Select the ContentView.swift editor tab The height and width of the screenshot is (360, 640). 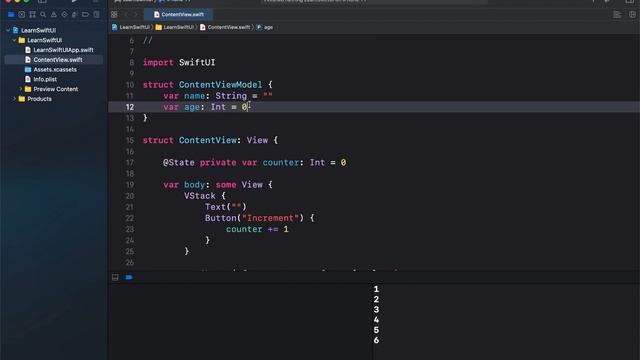click(x=178, y=15)
